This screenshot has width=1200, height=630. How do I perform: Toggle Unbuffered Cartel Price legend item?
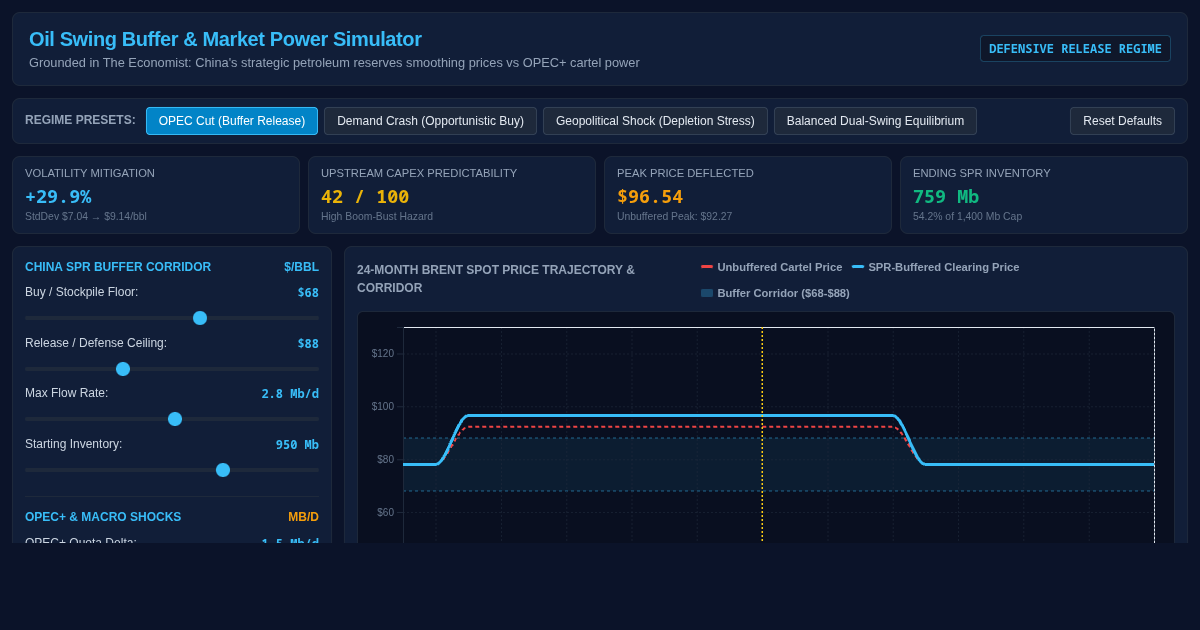coord(771,267)
